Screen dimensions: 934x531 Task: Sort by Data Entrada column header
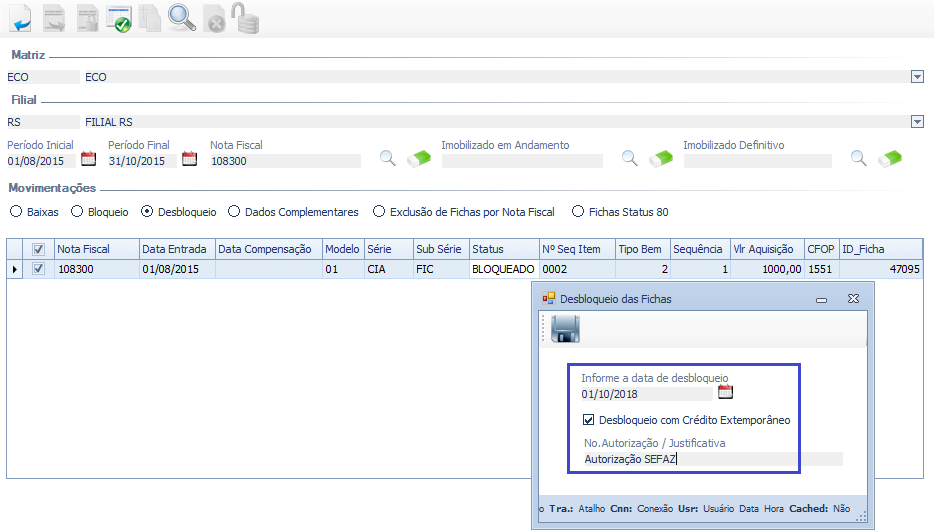[177, 249]
